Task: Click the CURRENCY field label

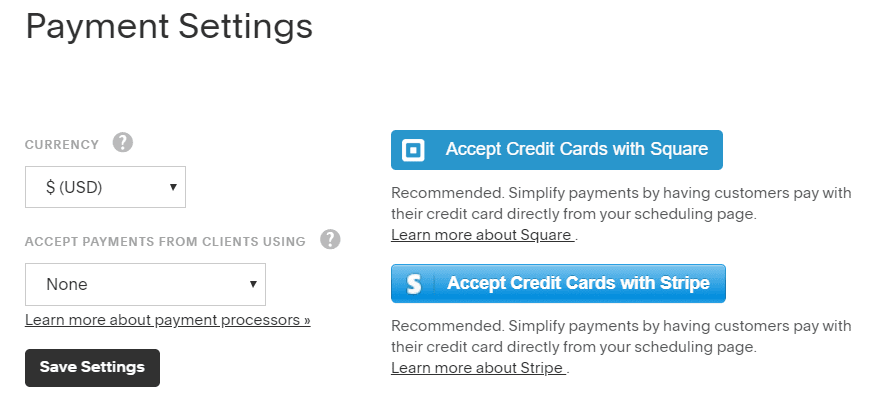Action: click(x=62, y=145)
